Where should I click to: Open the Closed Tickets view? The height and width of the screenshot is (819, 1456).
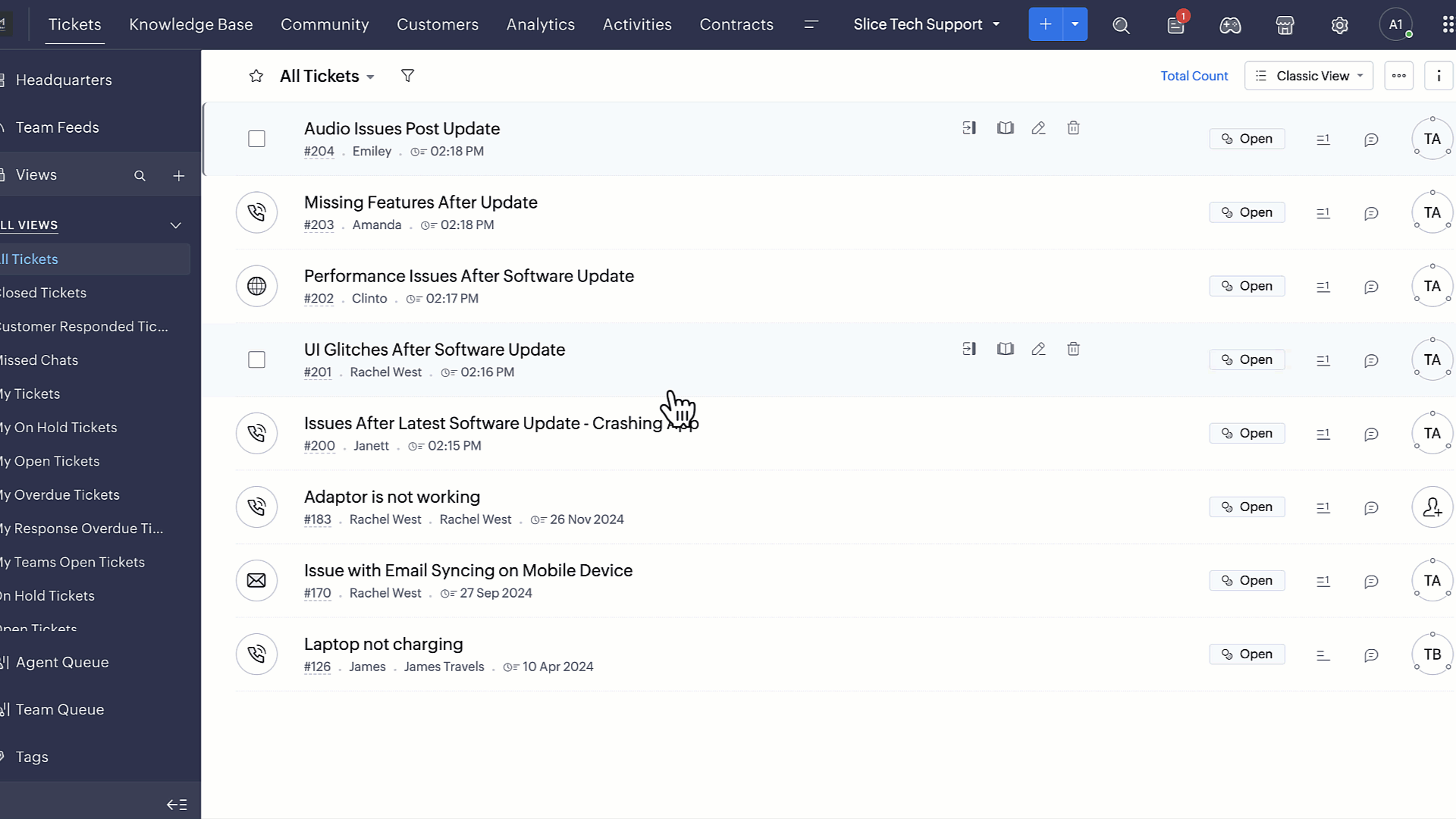tap(43, 293)
